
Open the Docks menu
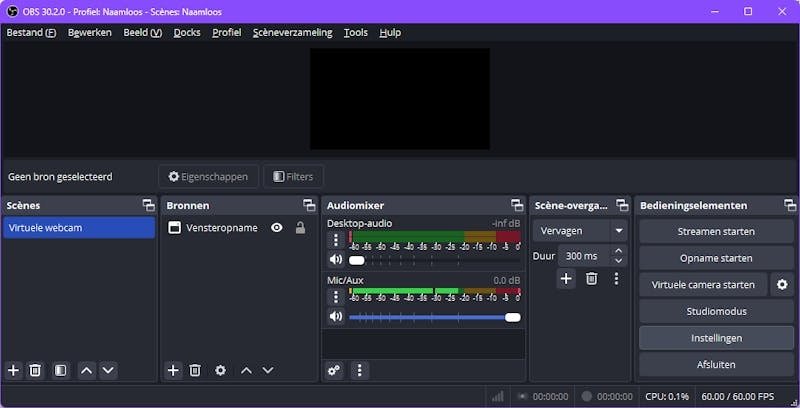tap(187, 33)
